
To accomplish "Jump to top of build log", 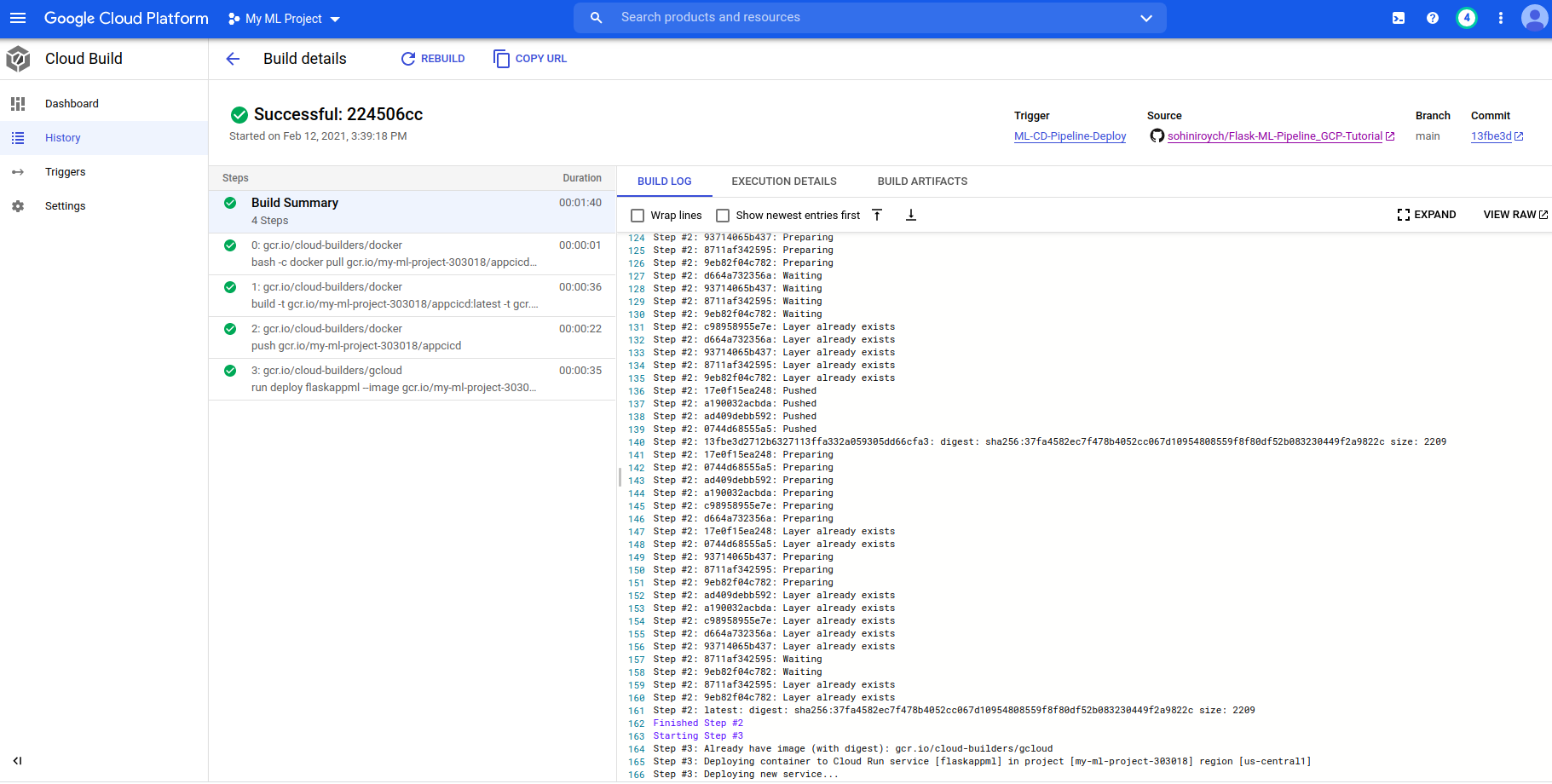I will point(877,215).
